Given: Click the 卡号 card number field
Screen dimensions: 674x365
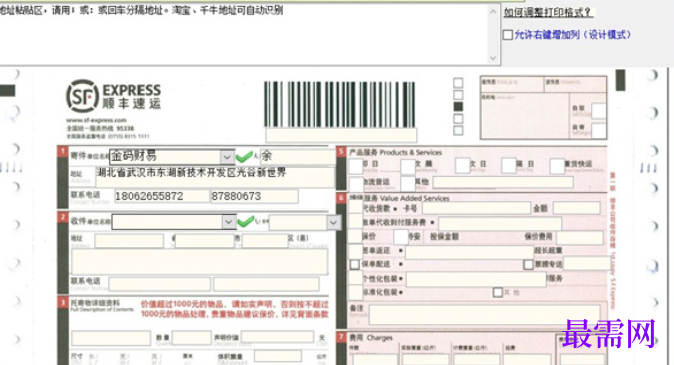Looking at the screenshot, I should [476, 208].
